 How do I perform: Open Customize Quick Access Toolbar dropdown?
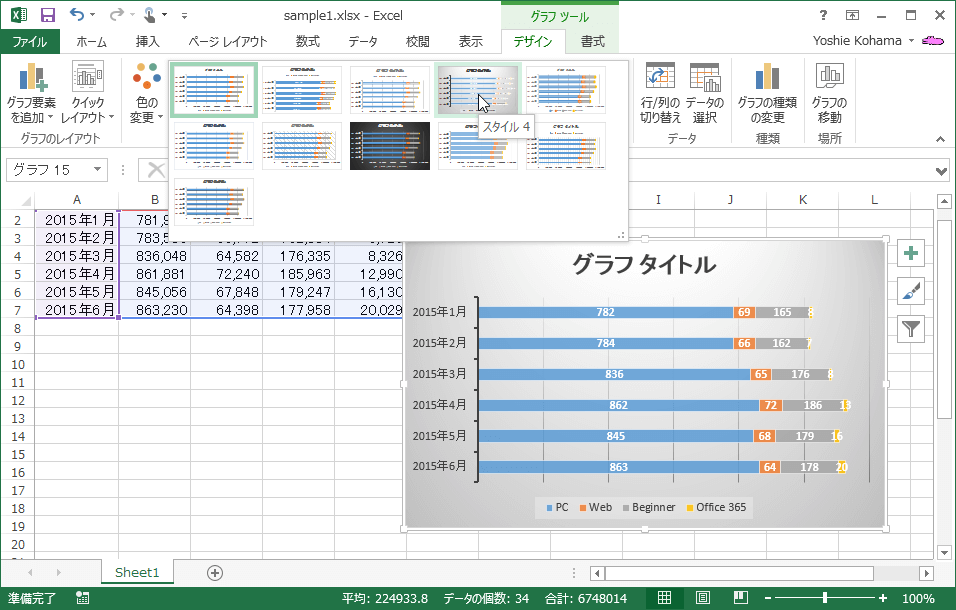click(x=184, y=15)
